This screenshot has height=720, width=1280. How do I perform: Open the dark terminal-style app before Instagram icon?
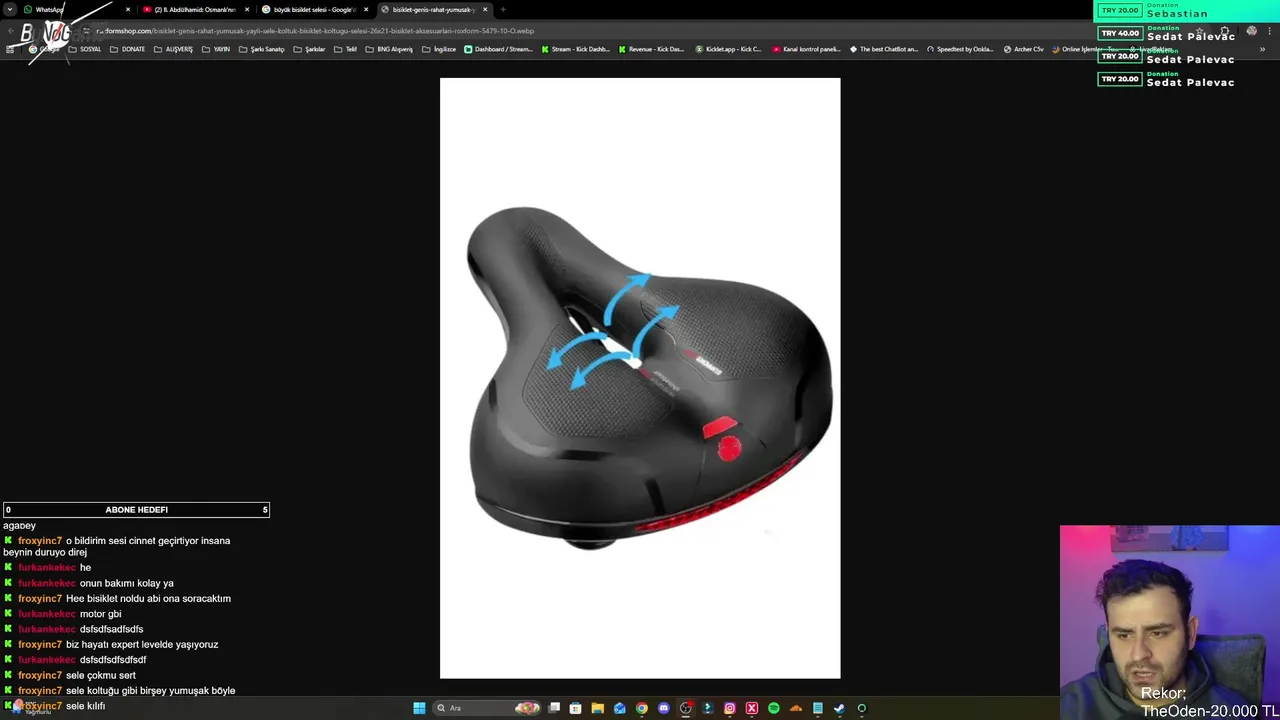coord(707,708)
